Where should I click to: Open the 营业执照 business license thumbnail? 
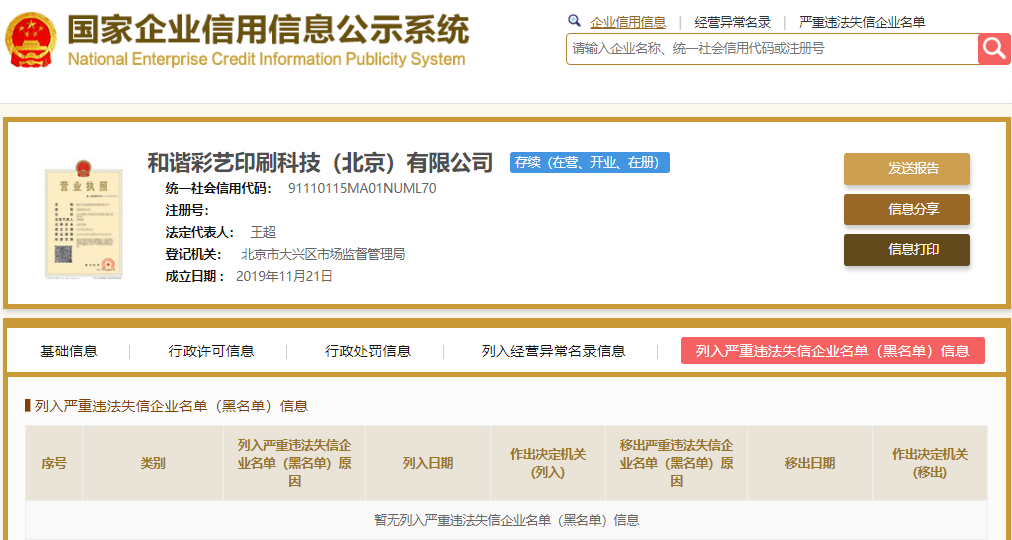pyautogui.click(x=83, y=219)
